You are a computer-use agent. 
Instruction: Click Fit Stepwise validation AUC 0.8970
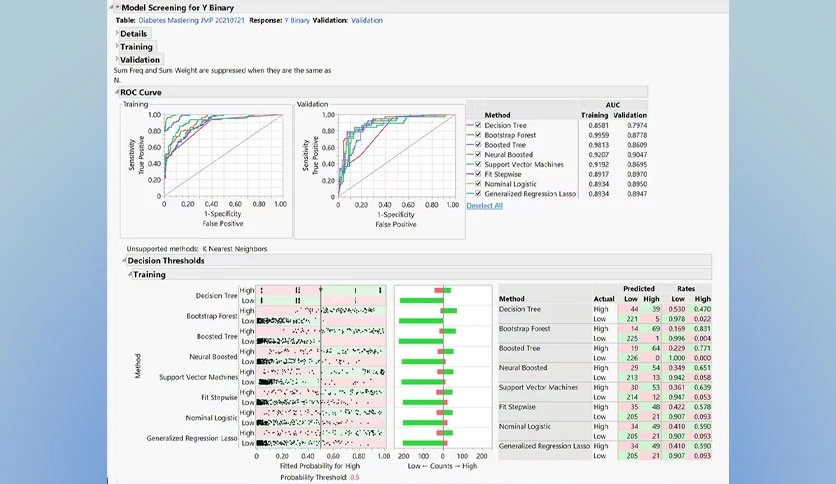pos(637,174)
